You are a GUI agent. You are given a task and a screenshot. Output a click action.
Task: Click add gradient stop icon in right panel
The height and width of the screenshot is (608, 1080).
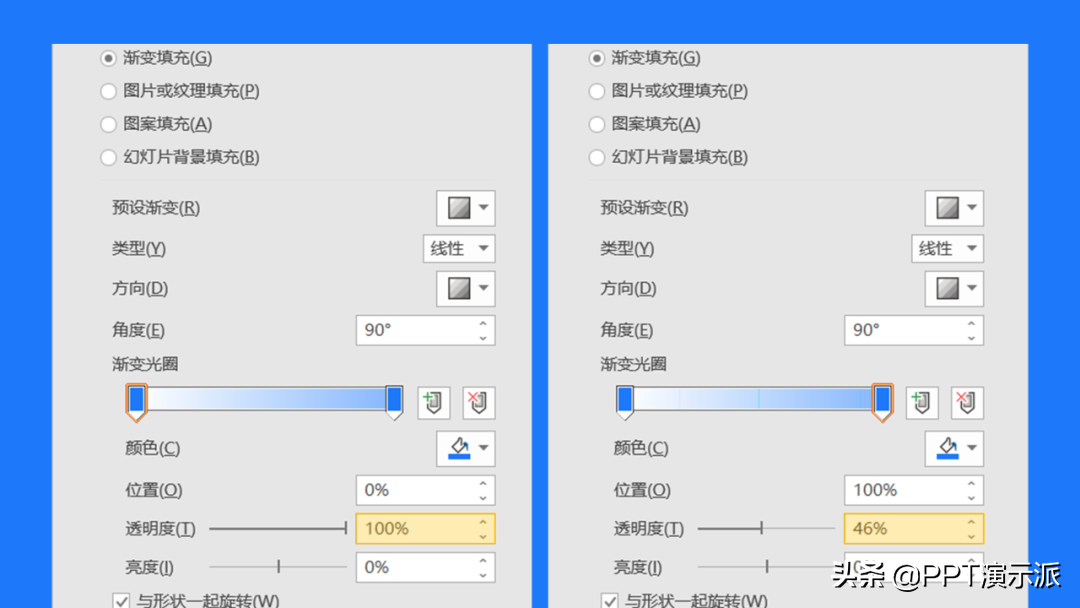(x=922, y=402)
